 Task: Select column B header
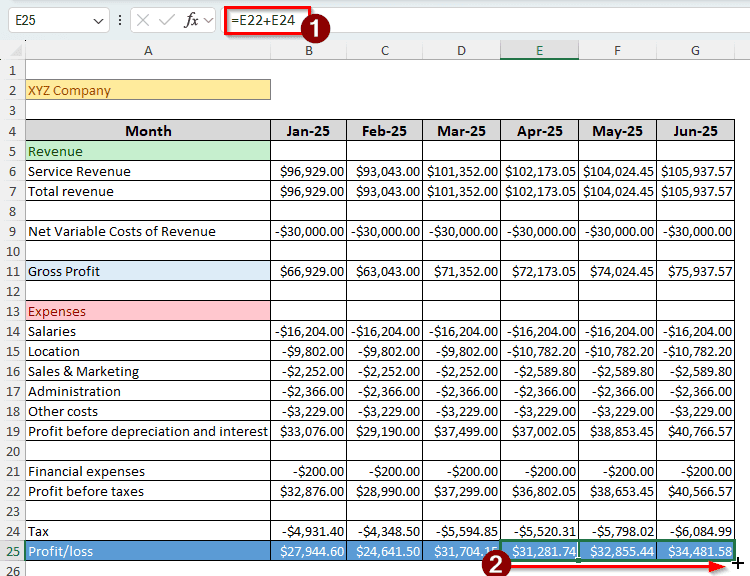(308, 51)
